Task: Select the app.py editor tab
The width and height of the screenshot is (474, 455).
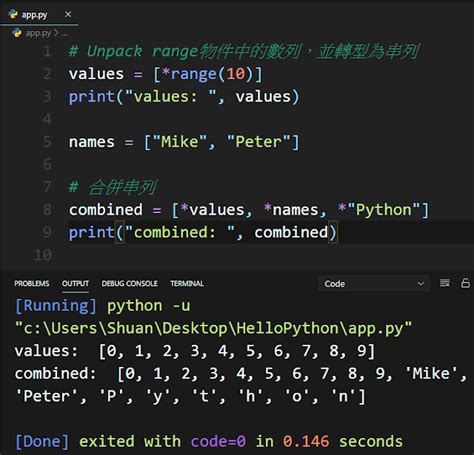Action: [x=39, y=15]
